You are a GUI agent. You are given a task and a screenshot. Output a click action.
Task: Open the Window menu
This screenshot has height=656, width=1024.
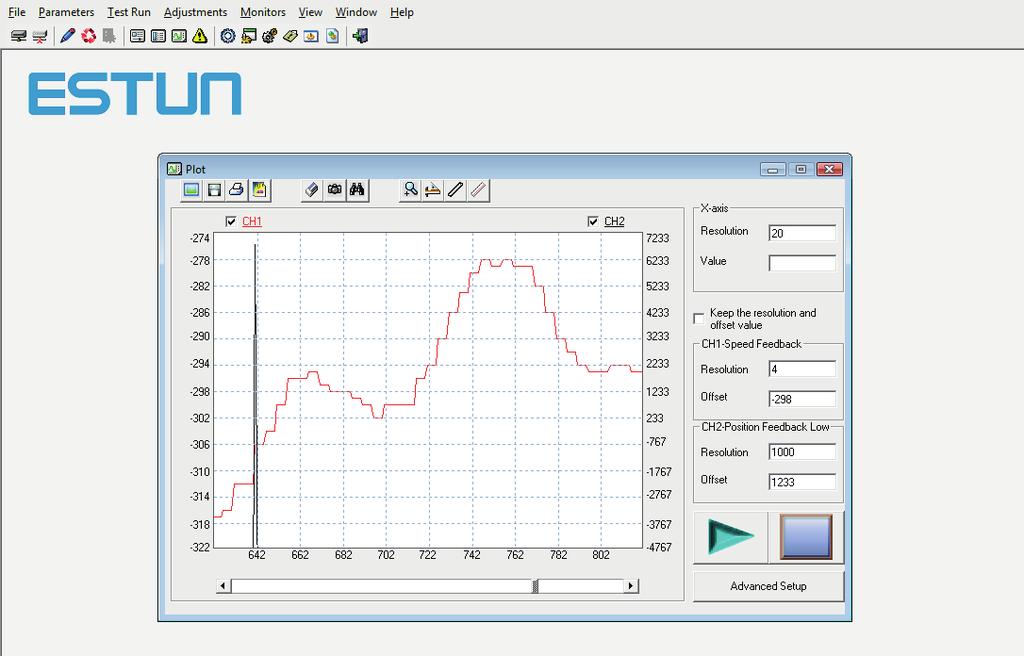coord(356,12)
